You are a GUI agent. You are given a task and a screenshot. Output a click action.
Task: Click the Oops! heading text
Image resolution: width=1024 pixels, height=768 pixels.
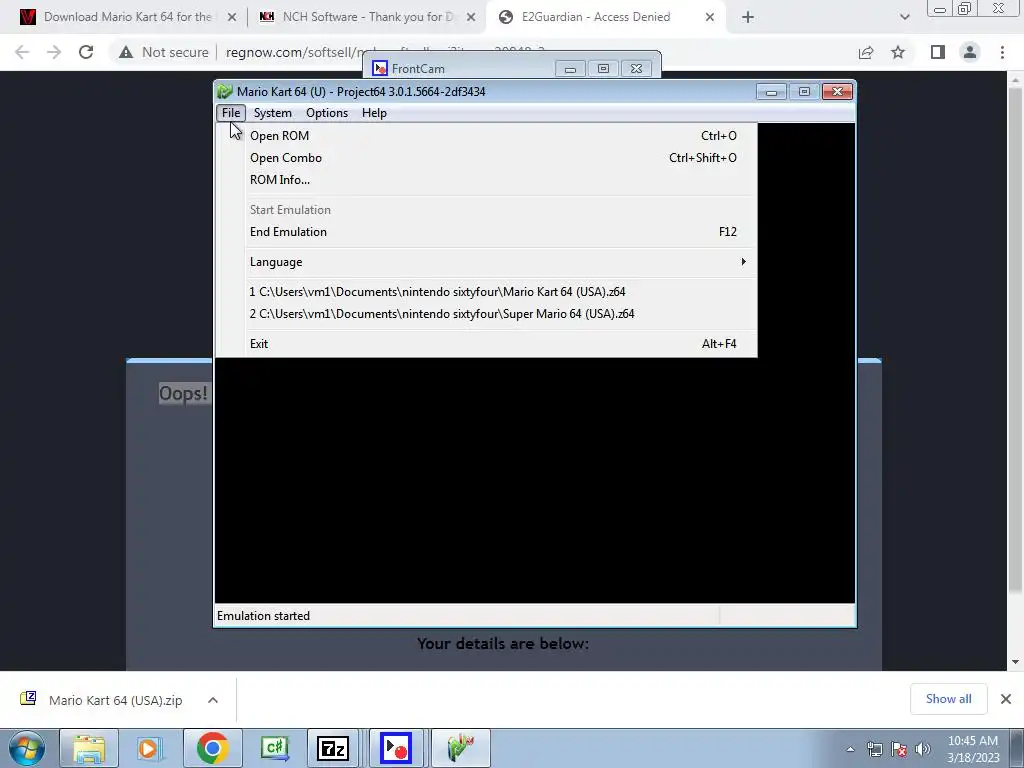tap(184, 393)
